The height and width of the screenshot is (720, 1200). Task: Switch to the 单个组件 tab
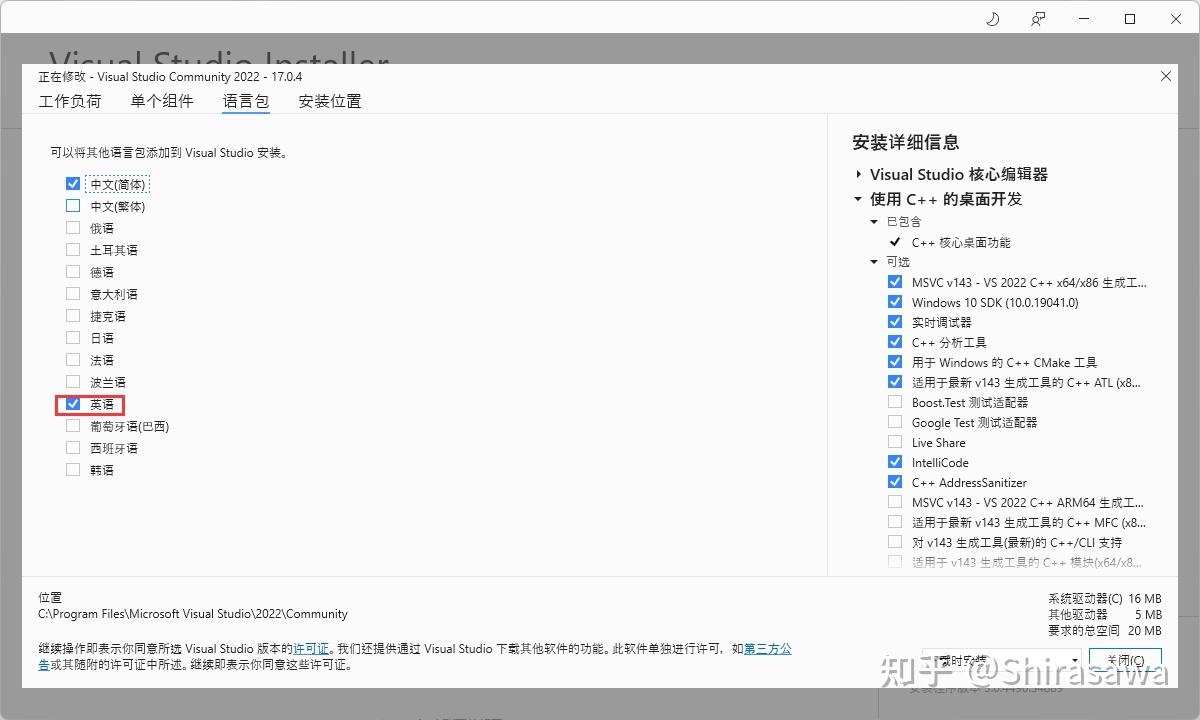[x=161, y=101]
